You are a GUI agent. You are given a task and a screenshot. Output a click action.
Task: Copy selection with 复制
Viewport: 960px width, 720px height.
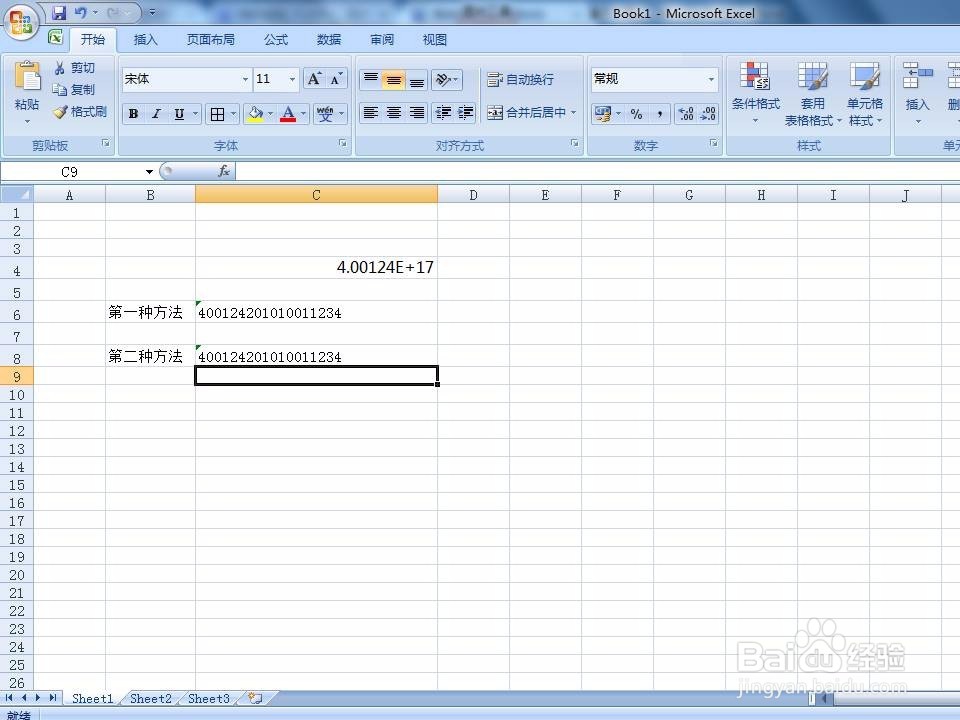(75, 89)
